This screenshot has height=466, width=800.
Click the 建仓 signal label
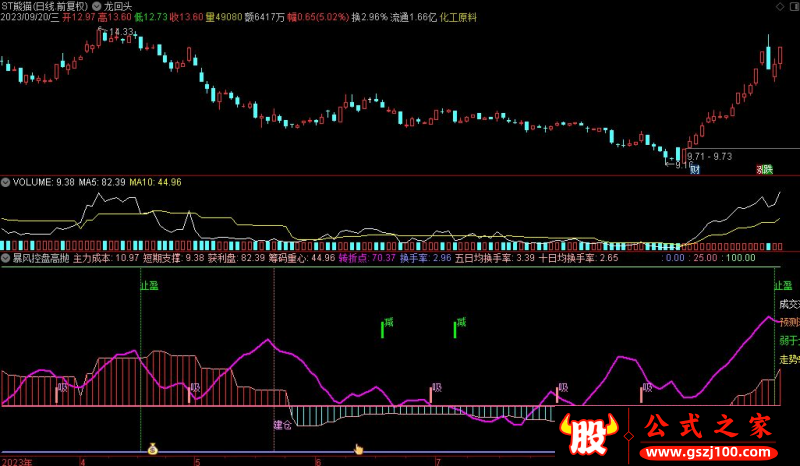pyautogui.click(x=283, y=424)
